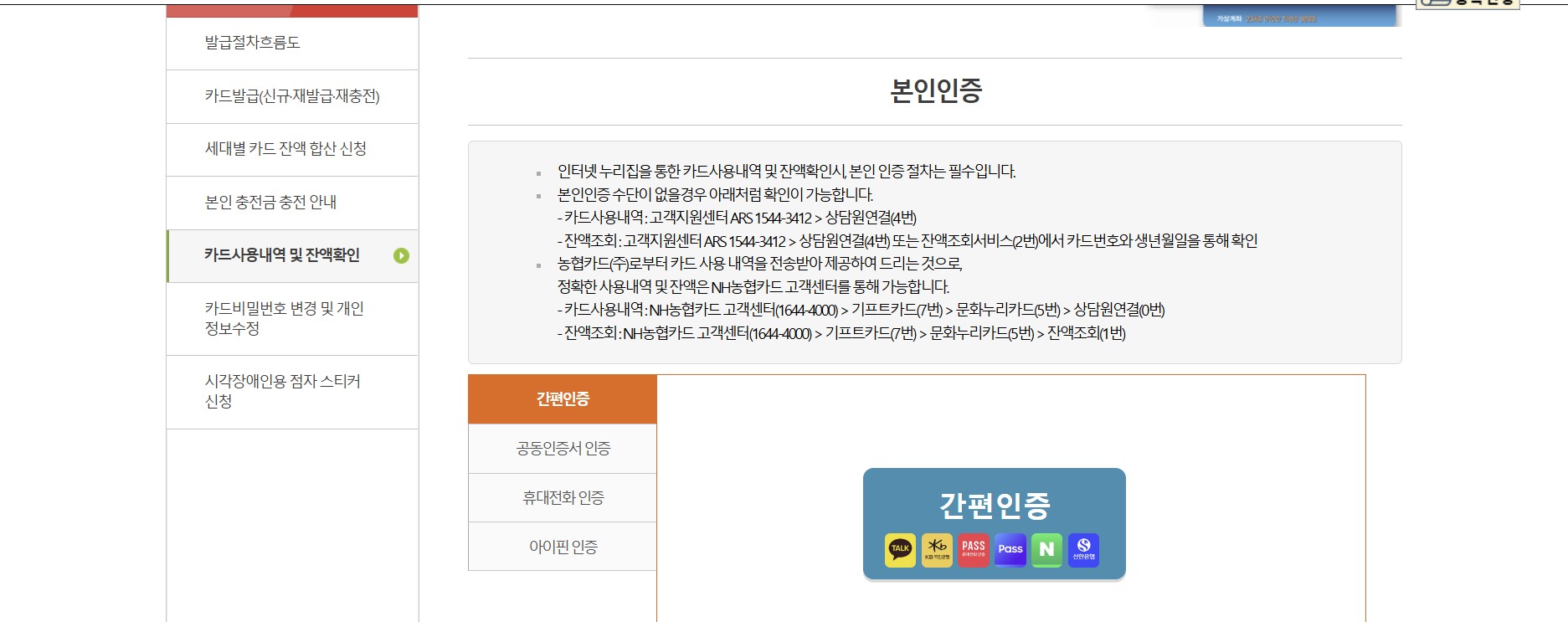The width and height of the screenshot is (1568, 622).
Task: Click the line 정확한 사용내역 및 잔액은 NH농협카드 고객센터를
Action: coord(753,287)
